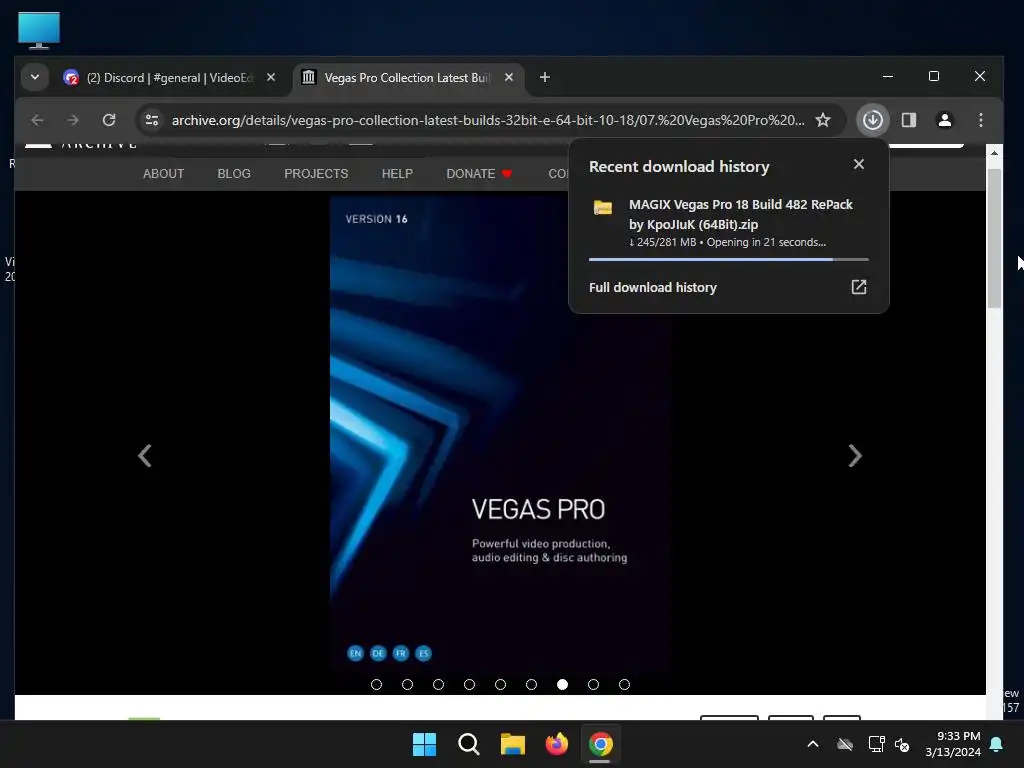Show the next carousel image
Screen dimensions: 1024x768
854,456
